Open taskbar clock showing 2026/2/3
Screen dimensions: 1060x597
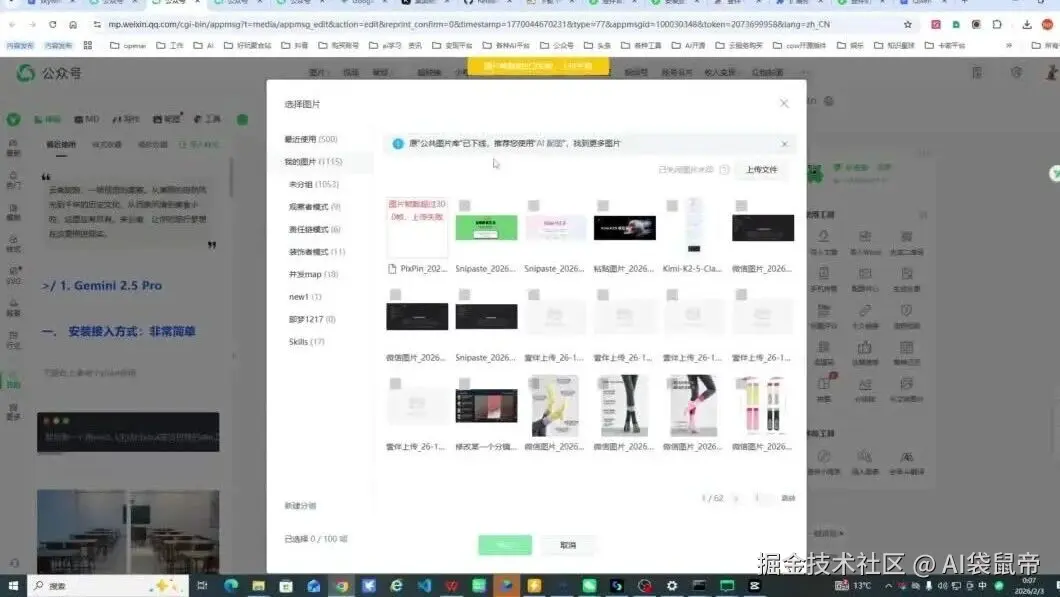coord(1029,586)
